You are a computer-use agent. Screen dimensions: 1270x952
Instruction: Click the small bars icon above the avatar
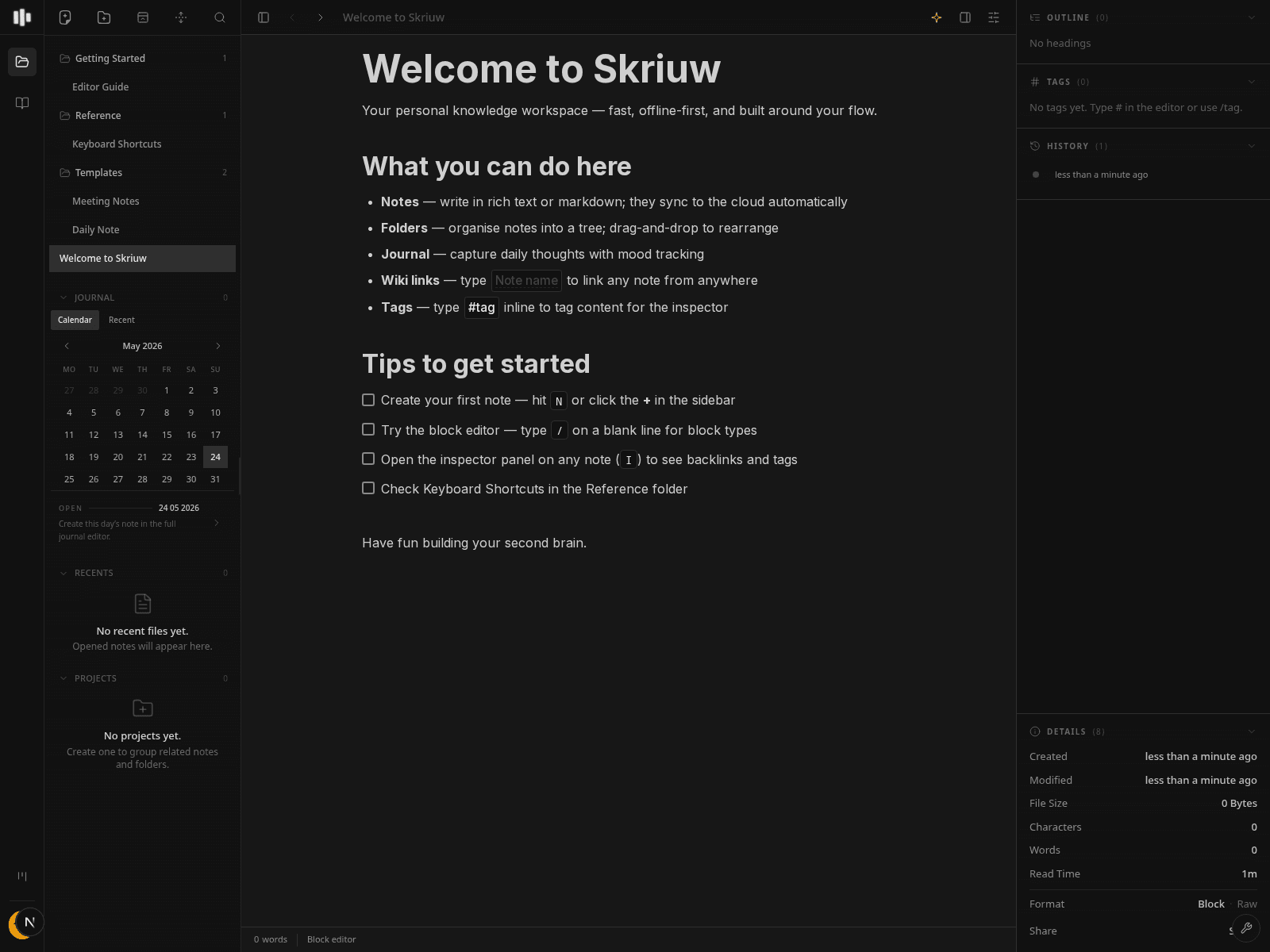(22, 876)
